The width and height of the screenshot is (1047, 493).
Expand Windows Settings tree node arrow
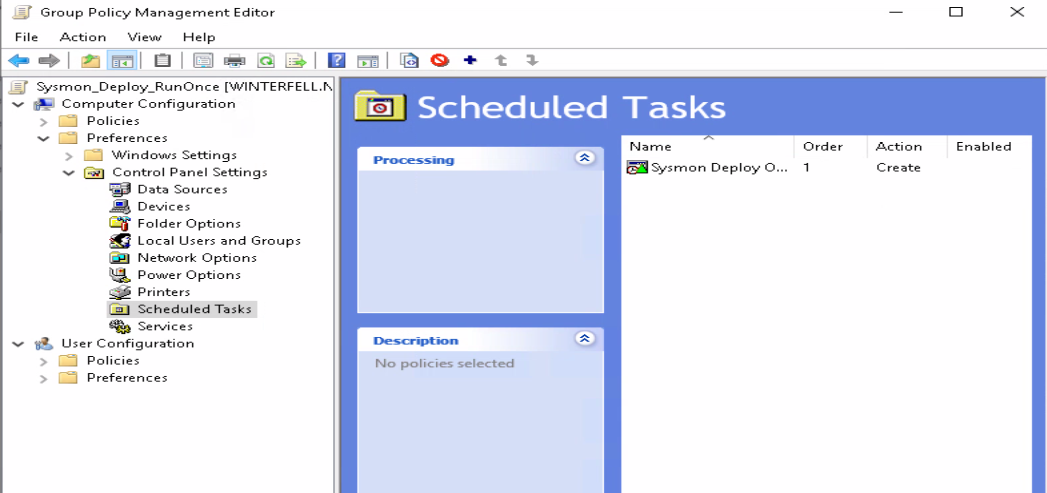coord(69,156)
